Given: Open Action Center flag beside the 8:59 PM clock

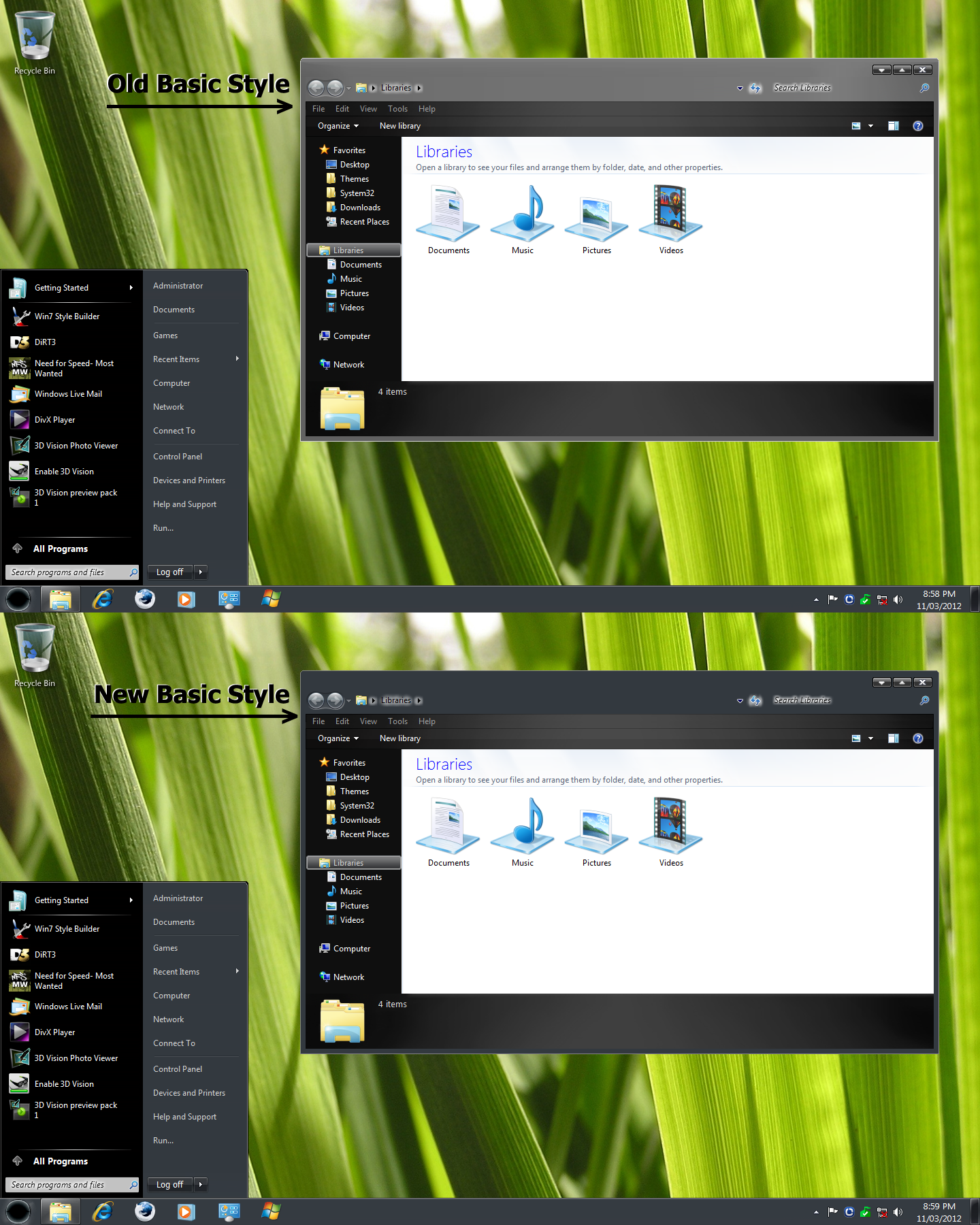Looking at the screenshot, I should point(832,1212).
